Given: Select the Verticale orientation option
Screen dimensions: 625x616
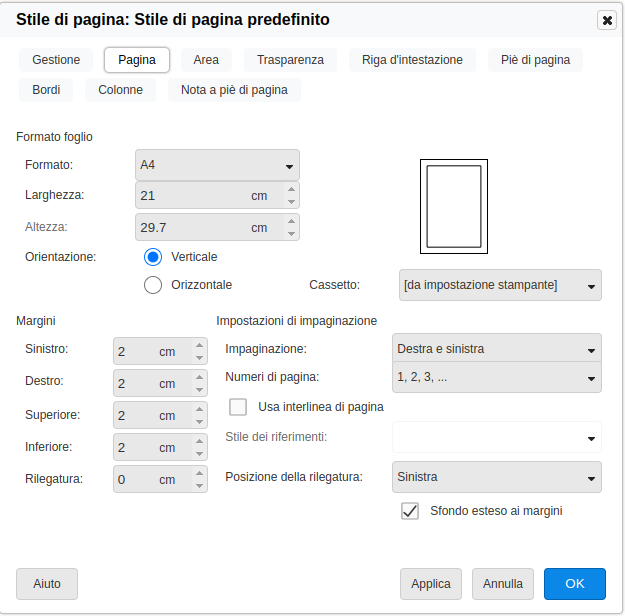Looking at the screenshot, I should point(153,257).
